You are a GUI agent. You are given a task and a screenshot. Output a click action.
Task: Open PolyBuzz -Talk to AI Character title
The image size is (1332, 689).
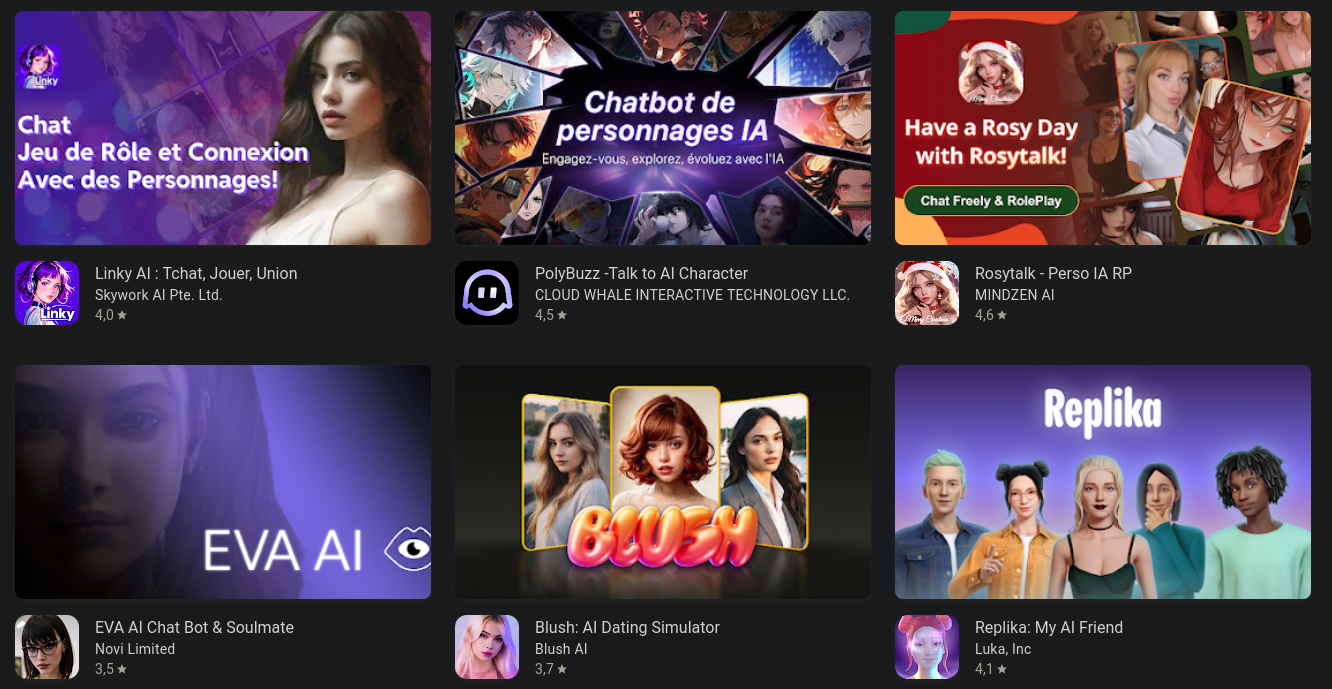[x=641, y=273]
